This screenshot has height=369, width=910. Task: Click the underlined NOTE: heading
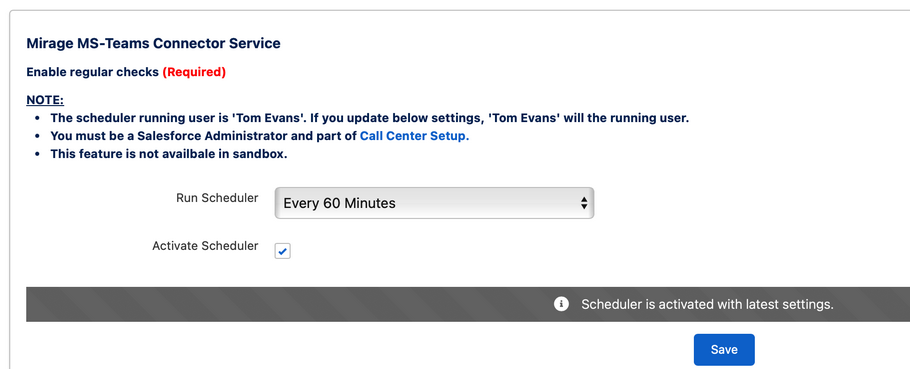45,100
